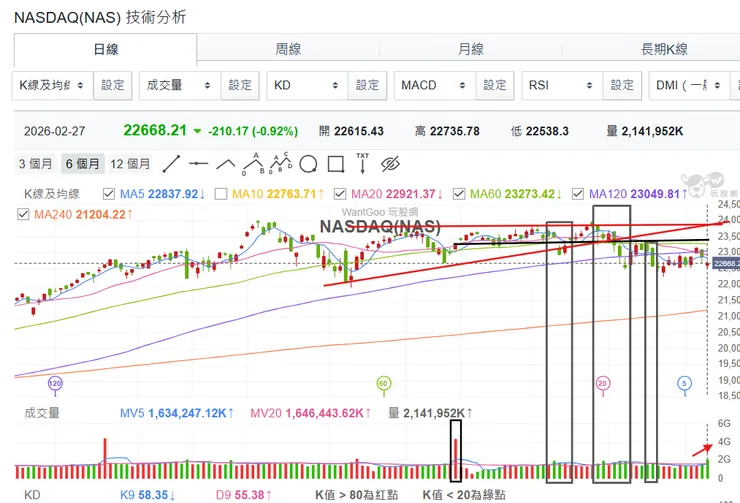Select the 12 個月 time range
Viewport: 740px width, 503px height.
tap(130, 164)
